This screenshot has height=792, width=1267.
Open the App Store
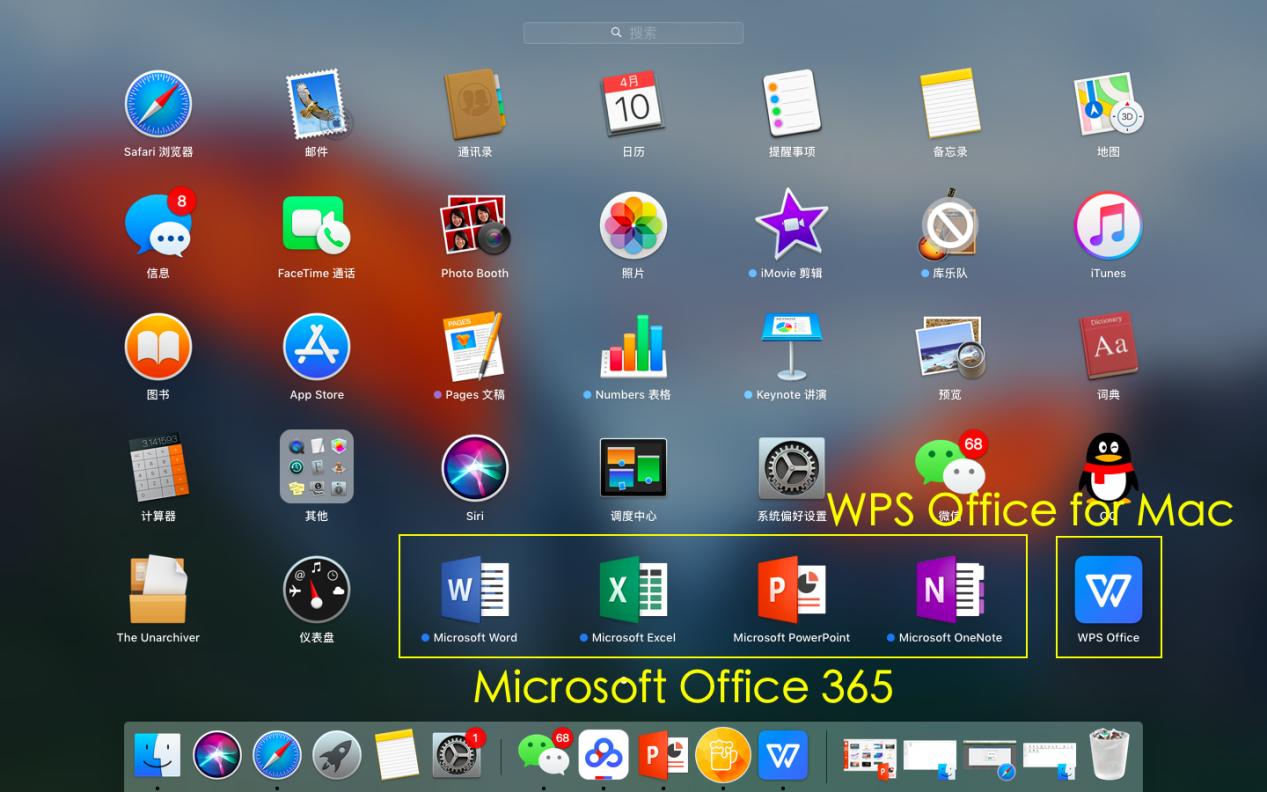click(x=316, y=347)
